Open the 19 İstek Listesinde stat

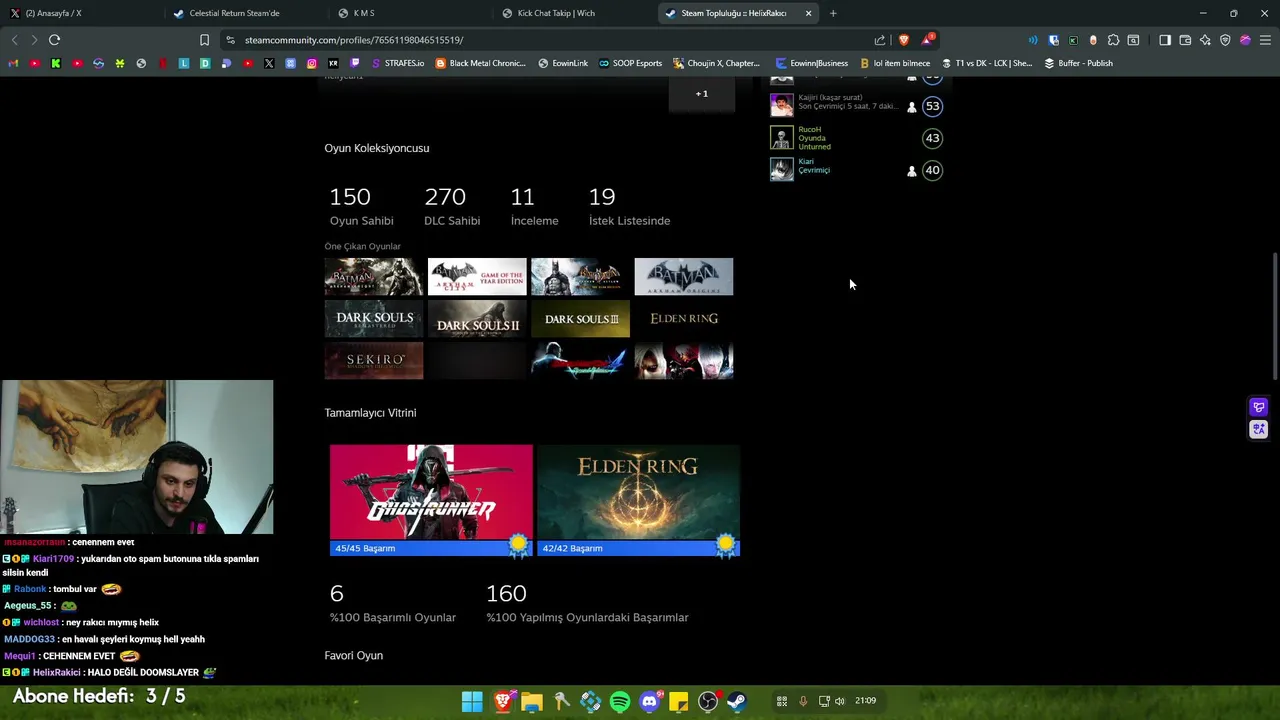pyautogui.click(x=629, y=206)
